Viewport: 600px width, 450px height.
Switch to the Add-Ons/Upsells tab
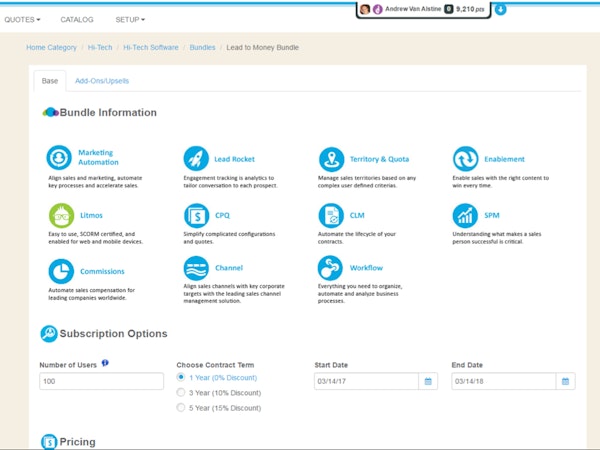point(102,81)
